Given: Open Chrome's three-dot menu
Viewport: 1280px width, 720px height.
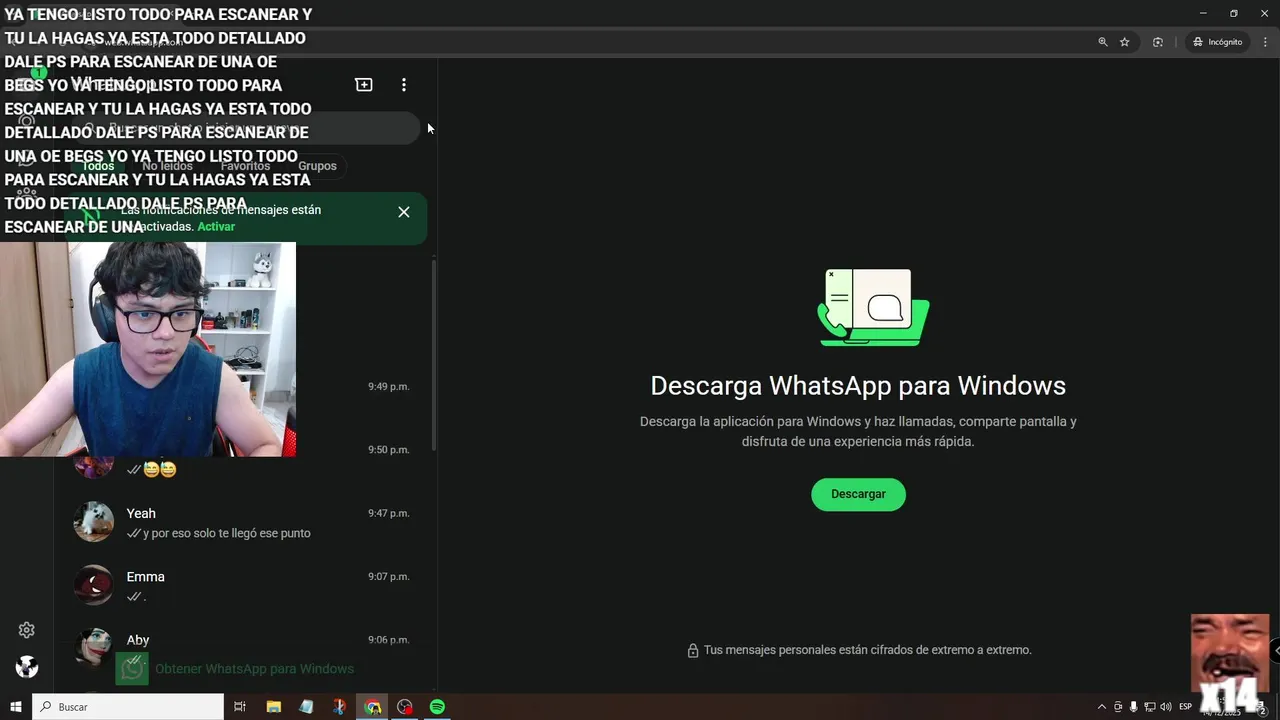Looking at the screenshot, I should click(1265, 42).
